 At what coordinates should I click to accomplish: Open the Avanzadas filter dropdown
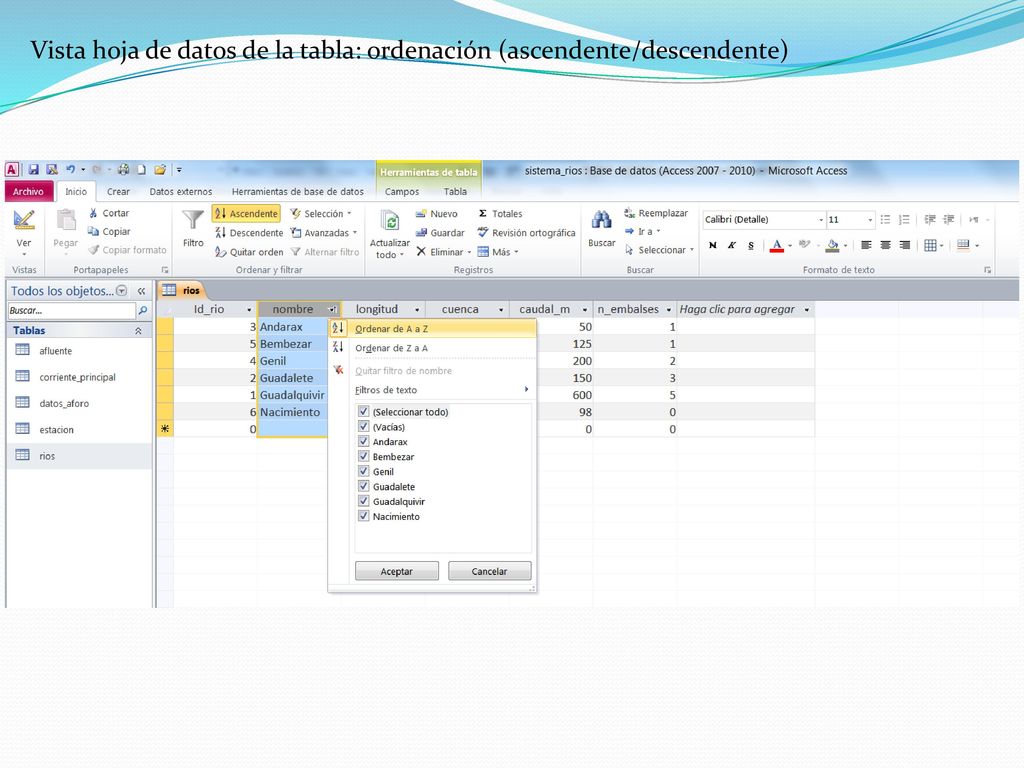point(324,232)
